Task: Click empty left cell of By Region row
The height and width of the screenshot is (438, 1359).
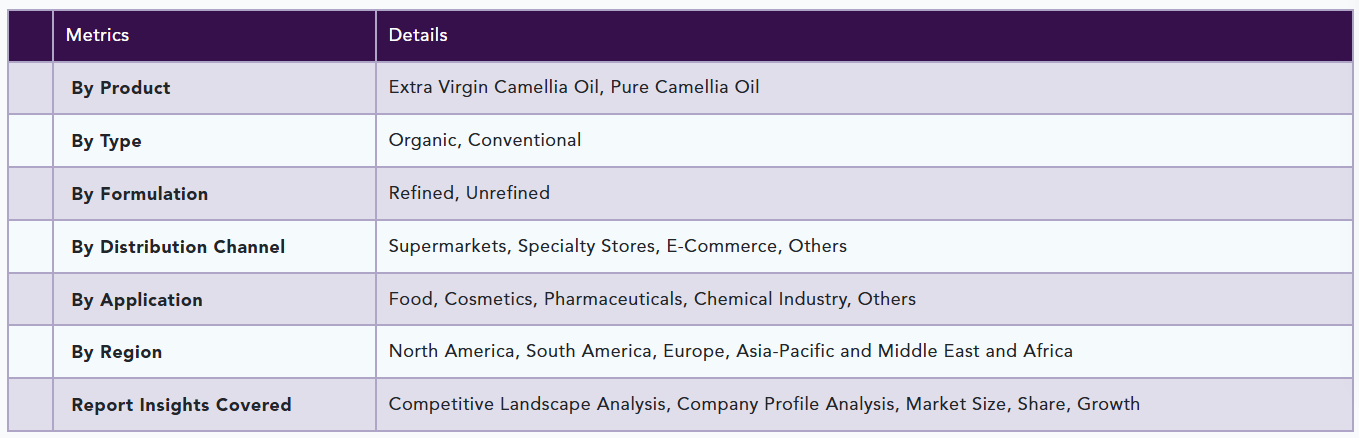Action: pos(30,352)
